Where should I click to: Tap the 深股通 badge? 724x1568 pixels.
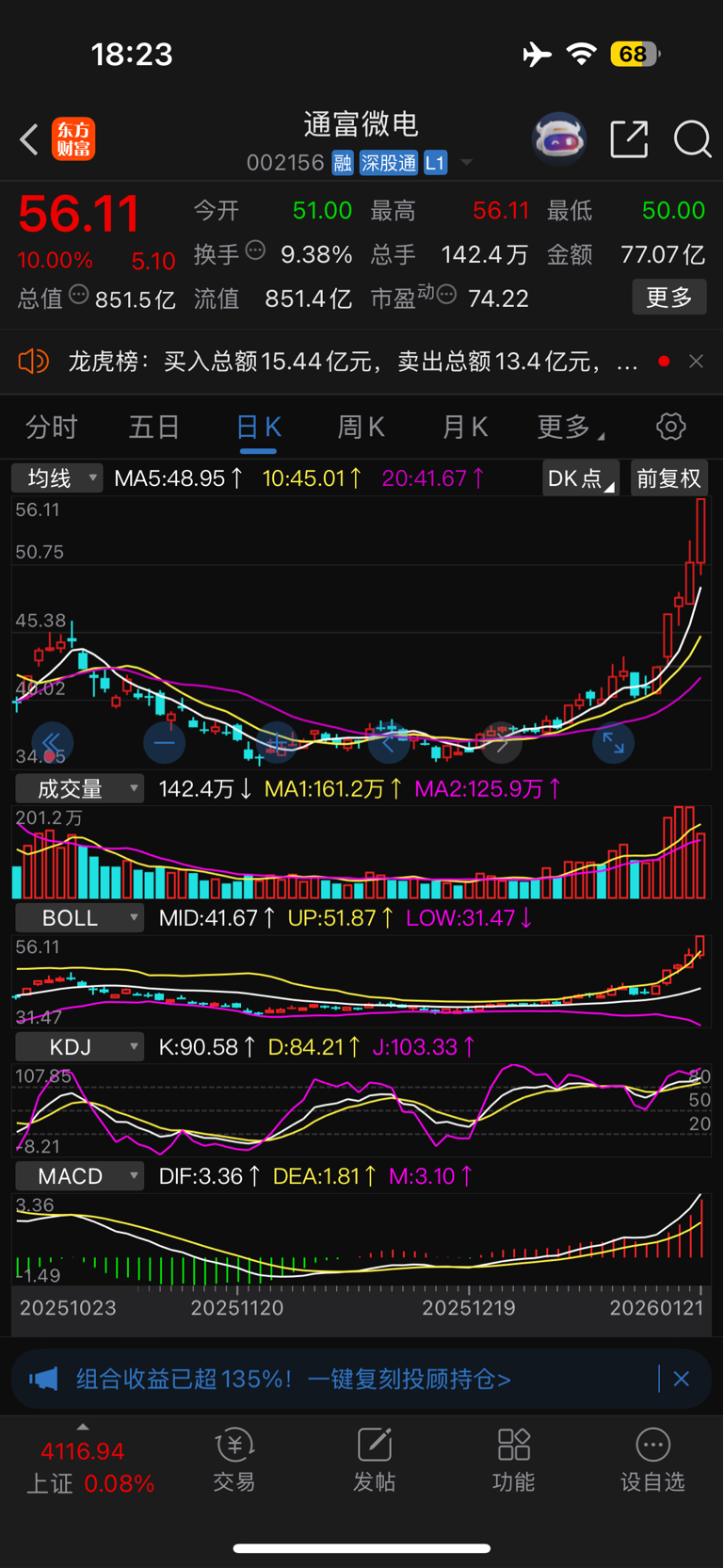pyautogui.click(x=389, y=163)
